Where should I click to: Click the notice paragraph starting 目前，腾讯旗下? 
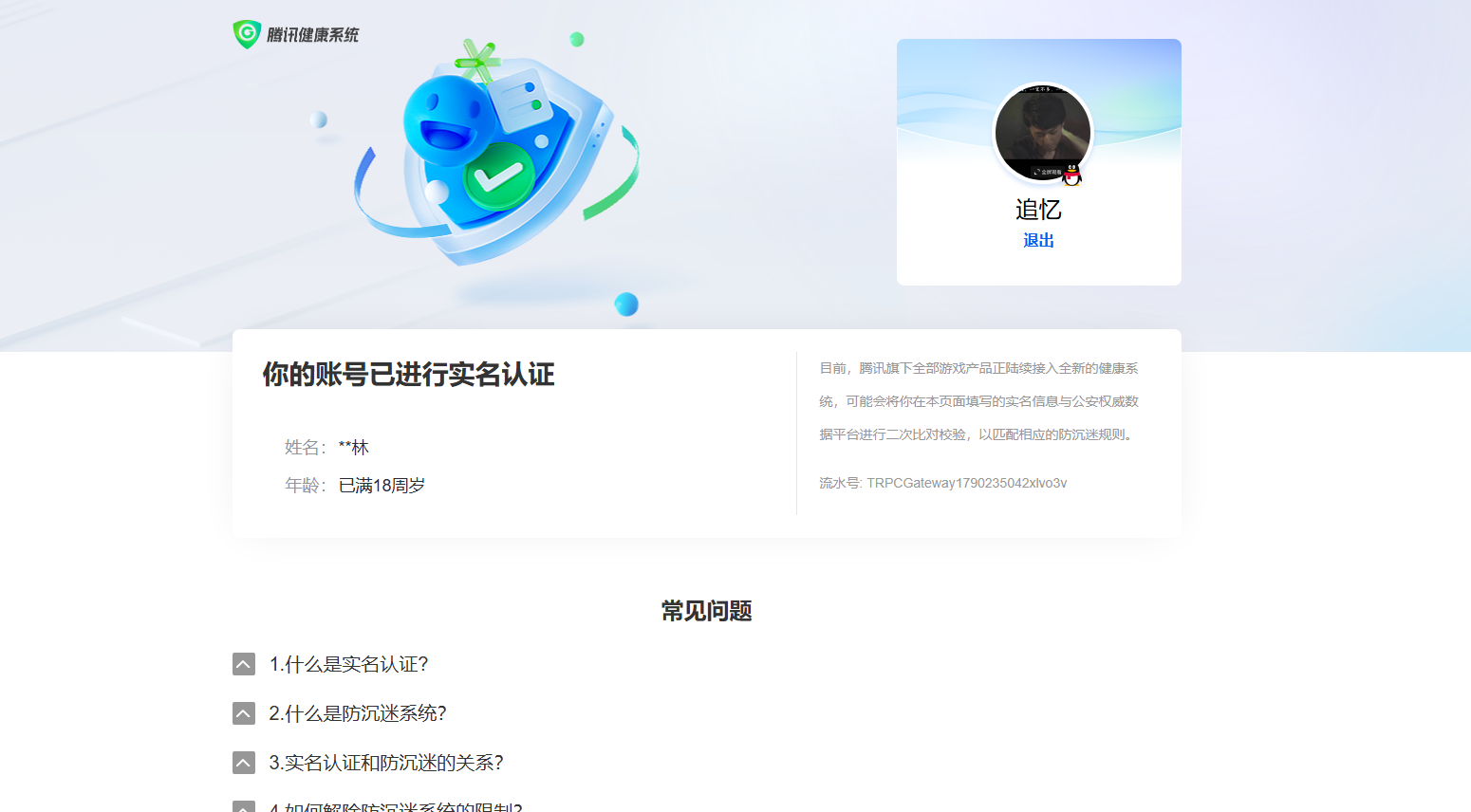978,401
